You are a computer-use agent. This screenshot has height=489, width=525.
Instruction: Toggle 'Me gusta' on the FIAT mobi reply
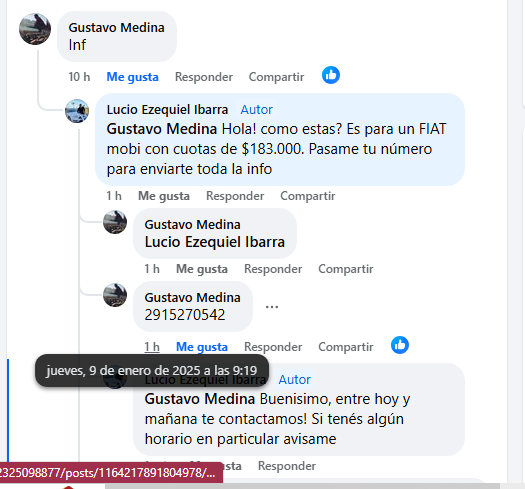click(x=164, y=196)
